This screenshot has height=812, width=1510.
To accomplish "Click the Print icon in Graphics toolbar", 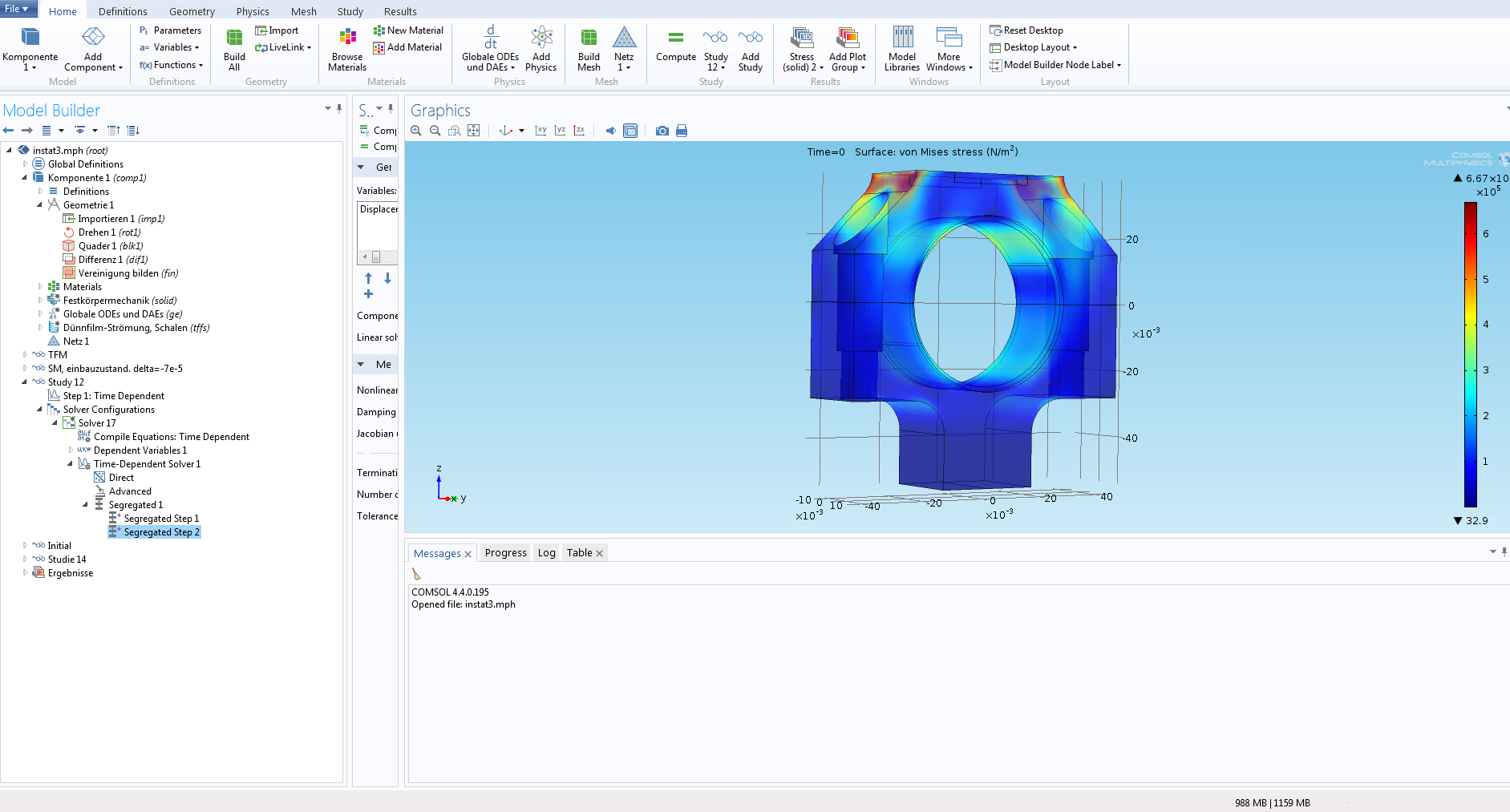I will tap(682, 131).
